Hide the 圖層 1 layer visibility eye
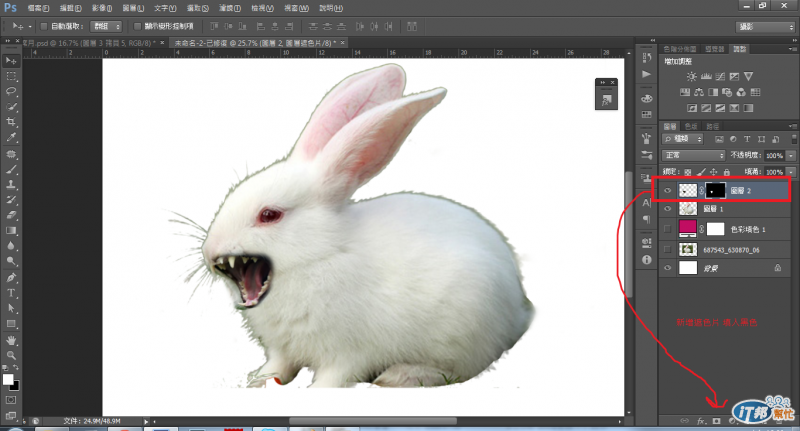 667,208
